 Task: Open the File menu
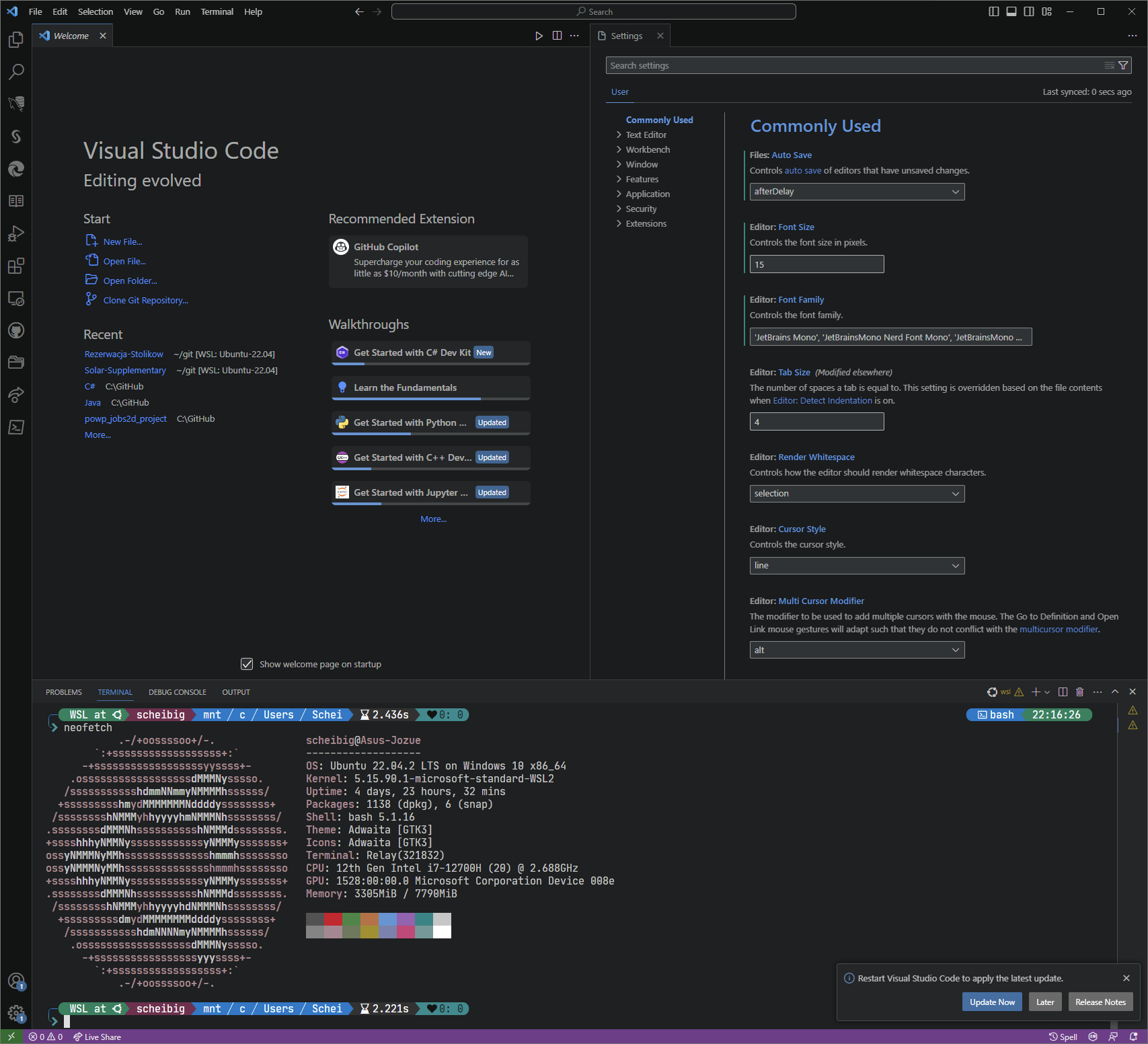(36, 11)
